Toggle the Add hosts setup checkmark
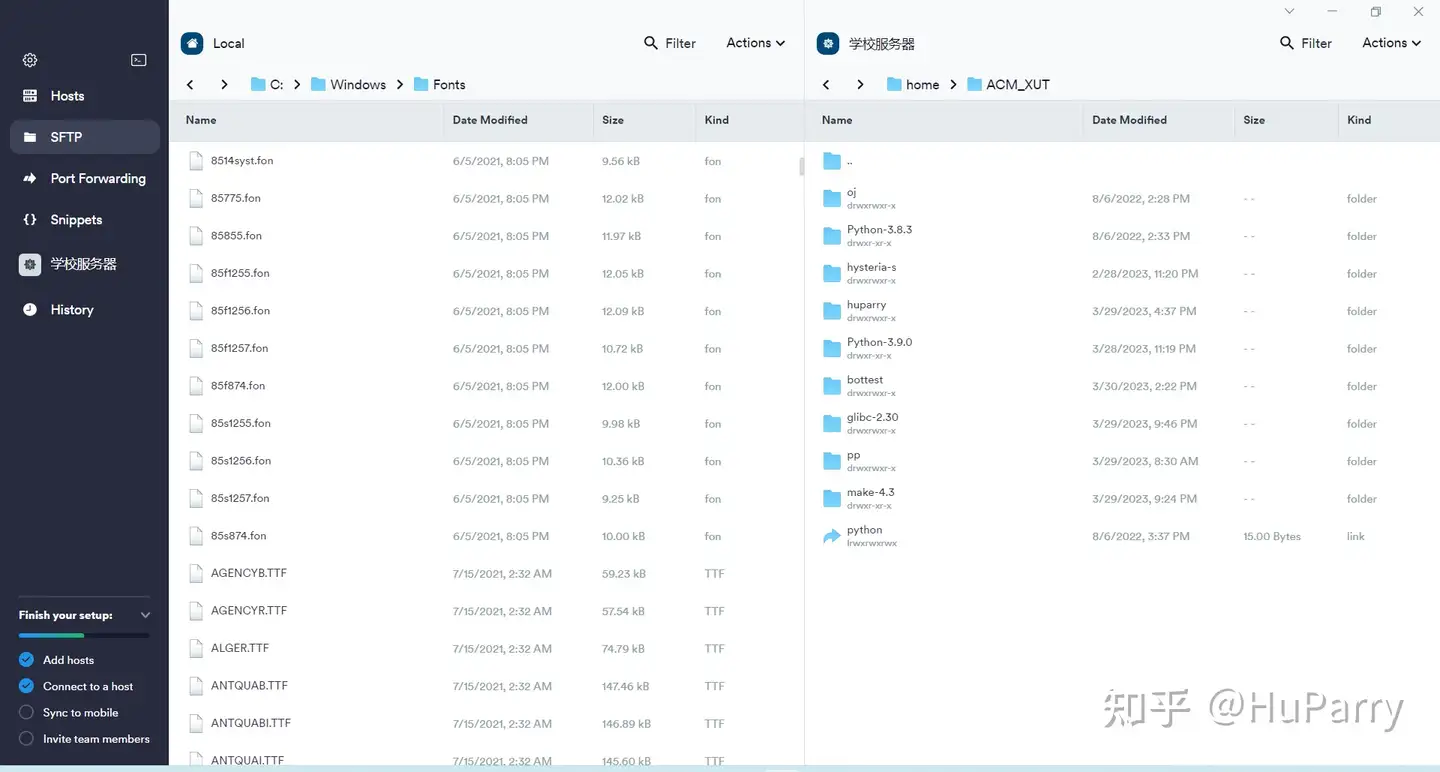The width and height of the screenshot is (1440, 772). pos(27,660)
